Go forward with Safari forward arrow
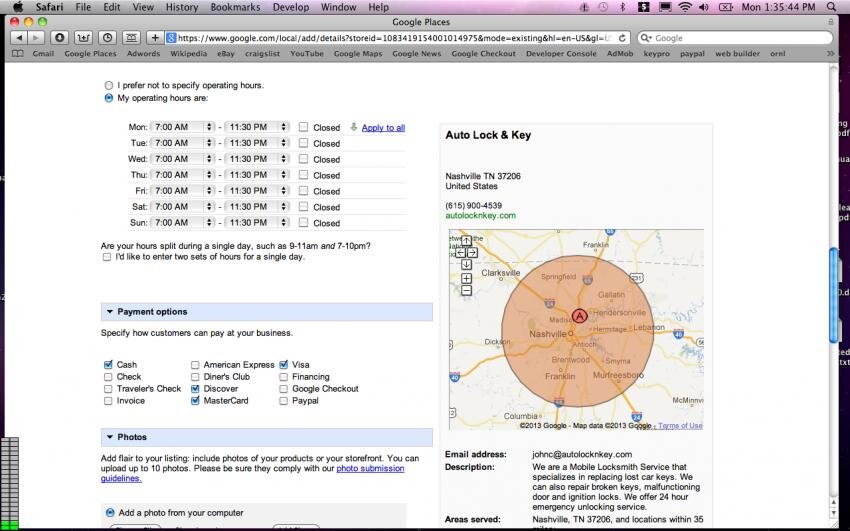850x531 pixels. (36, 38)
